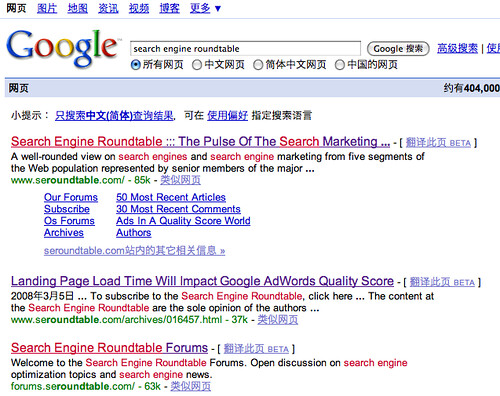
Task: Open the Authors sitelink
Action: pos(133,233)
